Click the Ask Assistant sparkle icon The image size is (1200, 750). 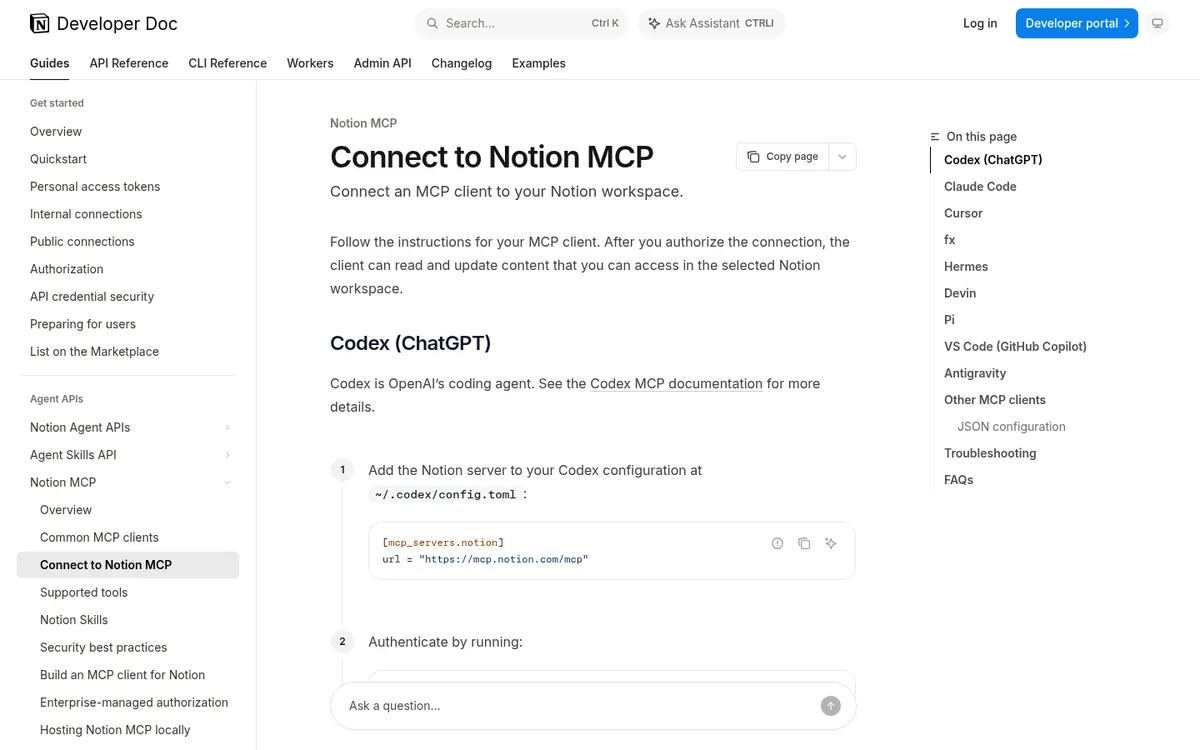click(654, 23)
